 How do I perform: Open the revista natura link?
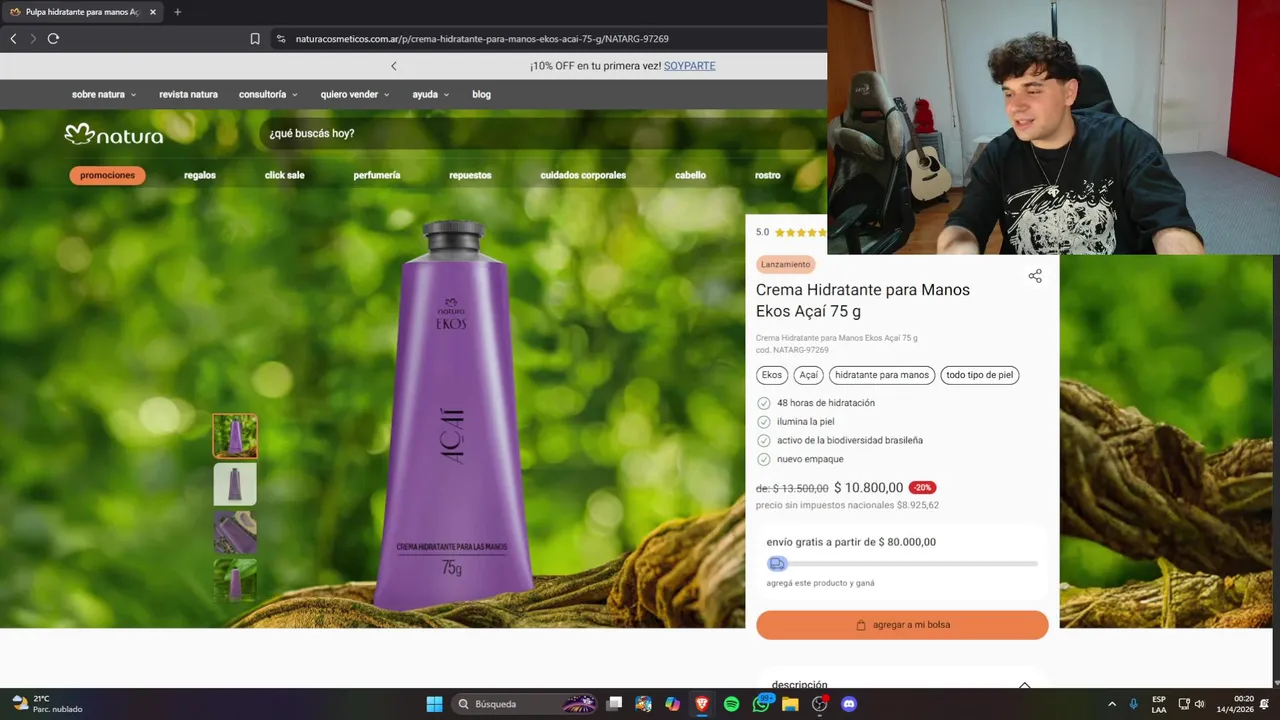tap(188, 94)
